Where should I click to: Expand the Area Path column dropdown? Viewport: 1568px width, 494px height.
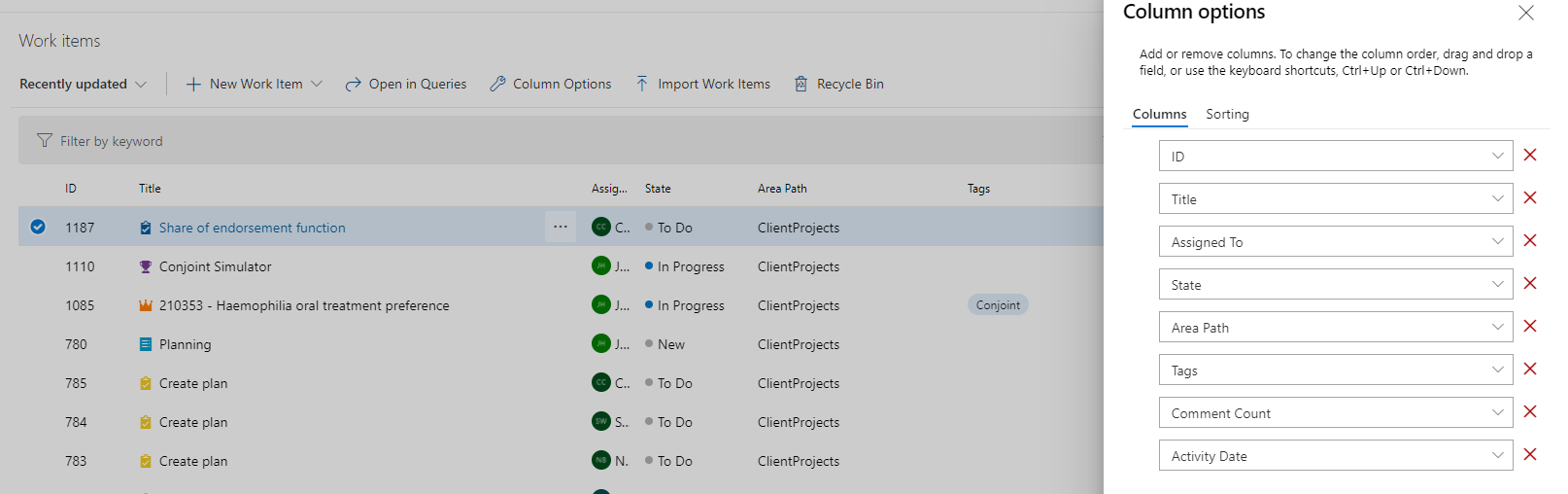pyautogui.click(x=1497, y=327)
